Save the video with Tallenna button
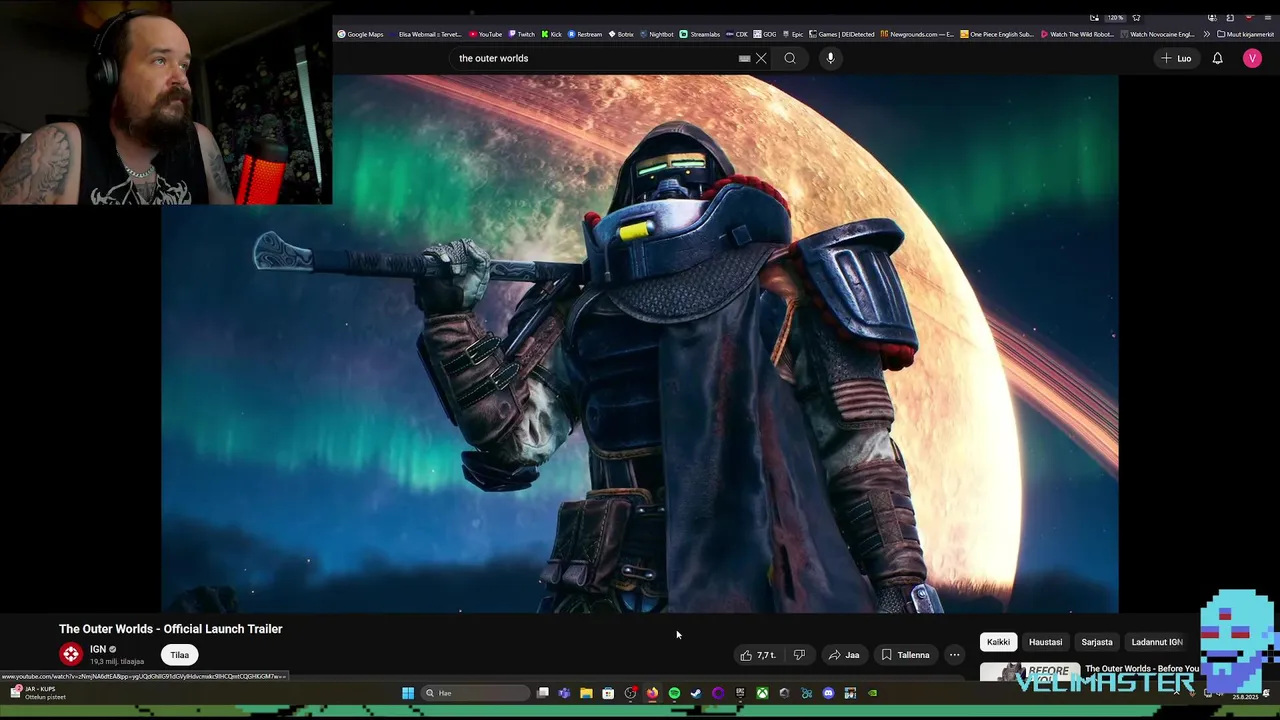Screen dimensions: 1280x720 point(905,655)
